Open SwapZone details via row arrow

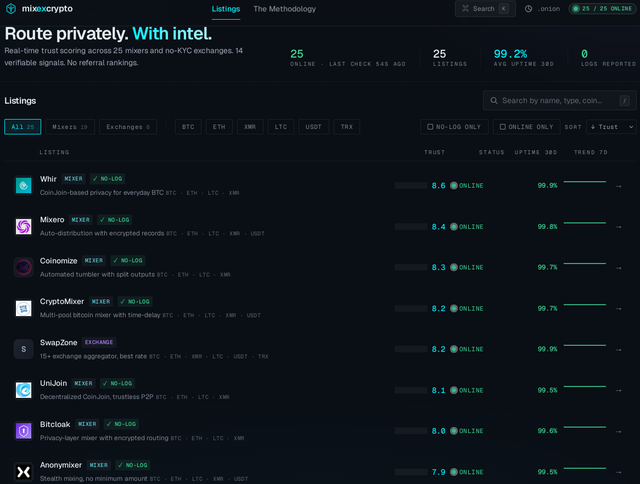pyautogui.click(x=619, y=350)
